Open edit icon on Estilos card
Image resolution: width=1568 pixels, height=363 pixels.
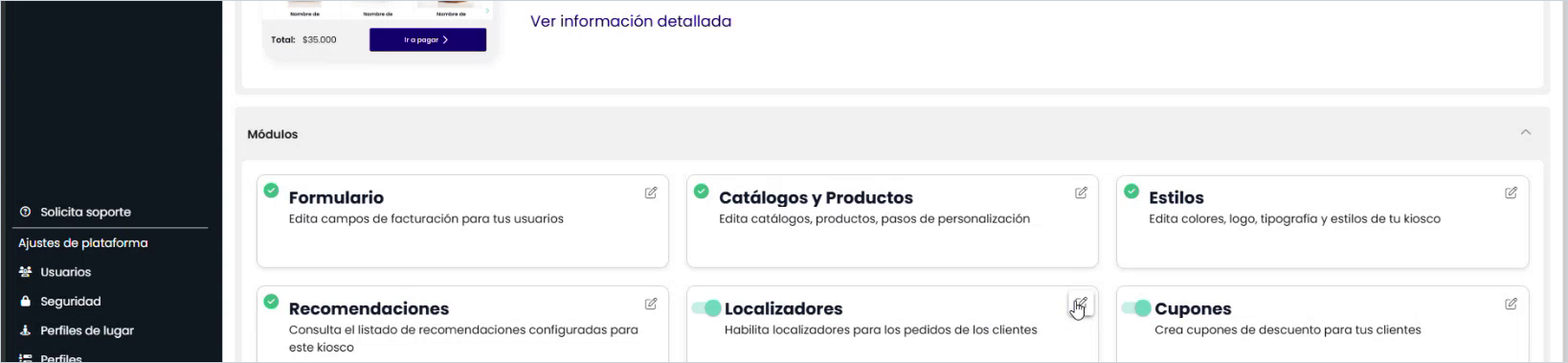1511,193
